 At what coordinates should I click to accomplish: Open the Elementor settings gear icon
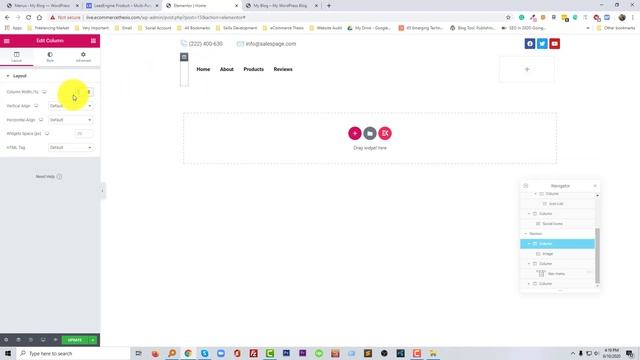tap(6, 340)
